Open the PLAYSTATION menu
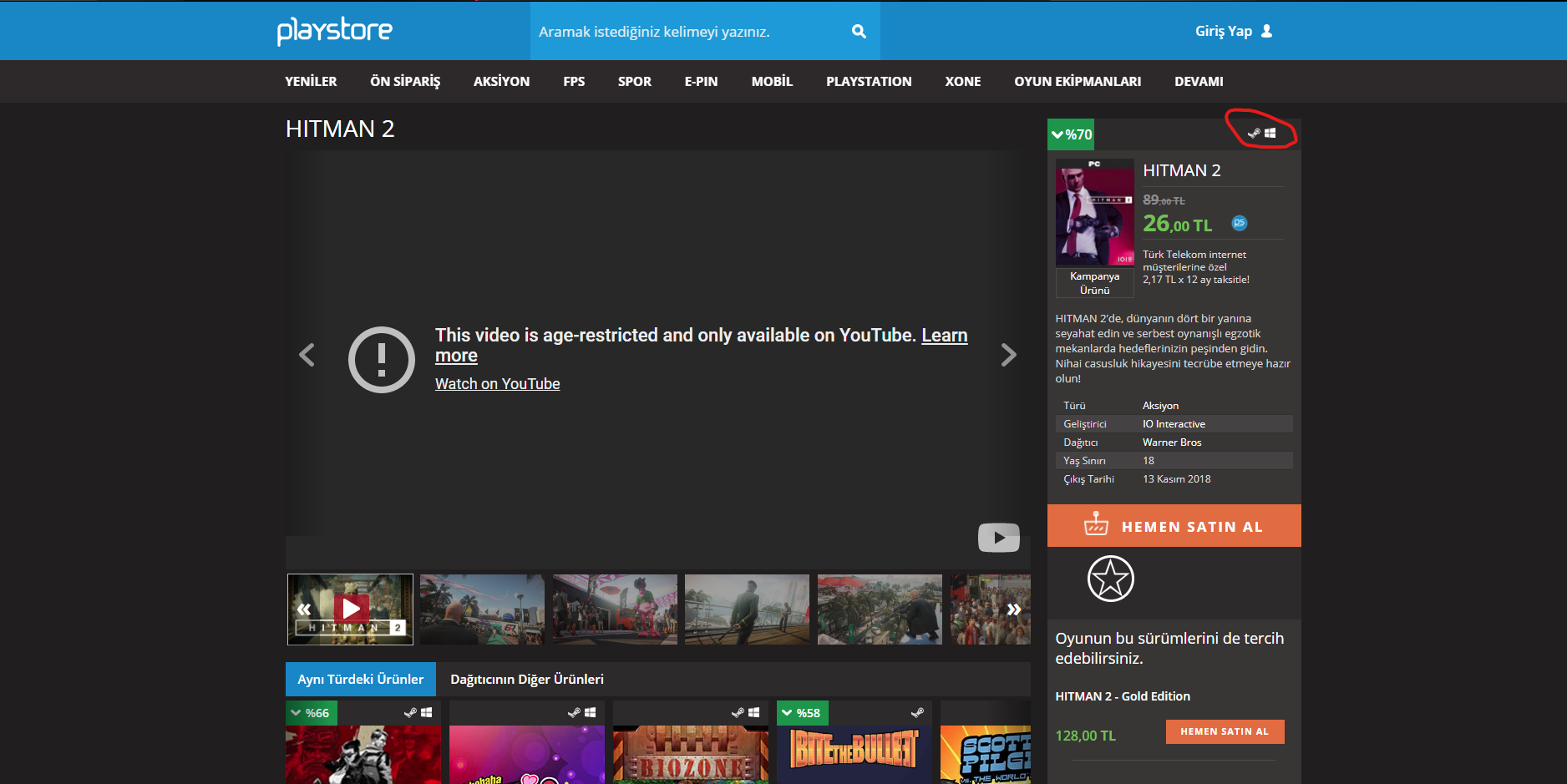The width and height of the screenshot is (1567, 784). tap(869, 81)
